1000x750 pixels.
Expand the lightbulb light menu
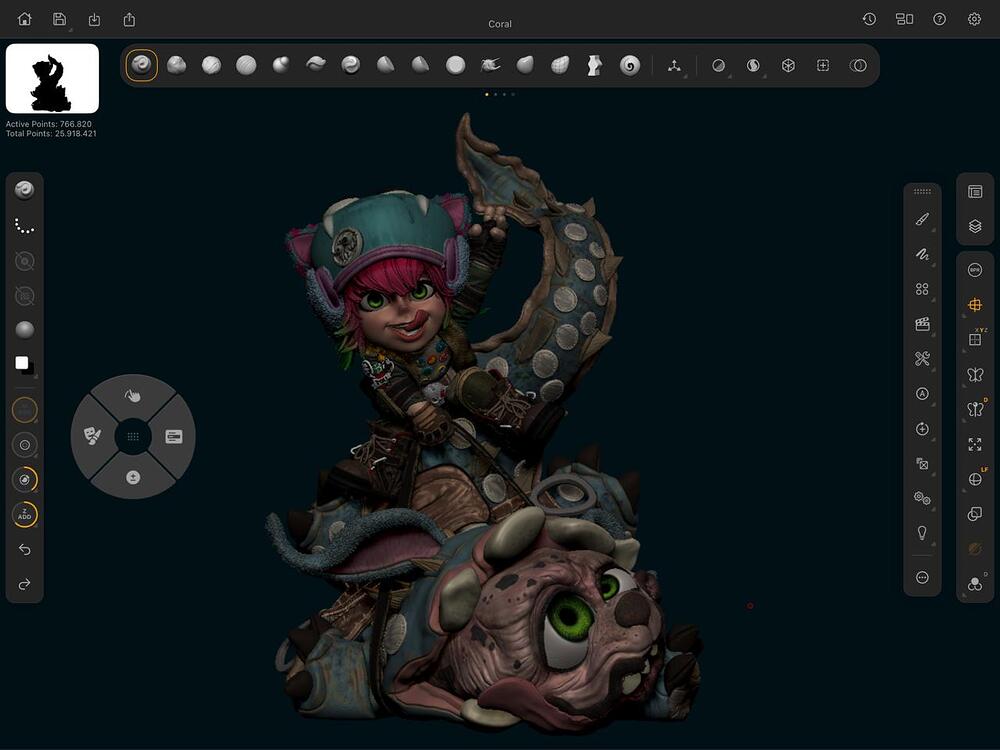click(x=922, y=533)
